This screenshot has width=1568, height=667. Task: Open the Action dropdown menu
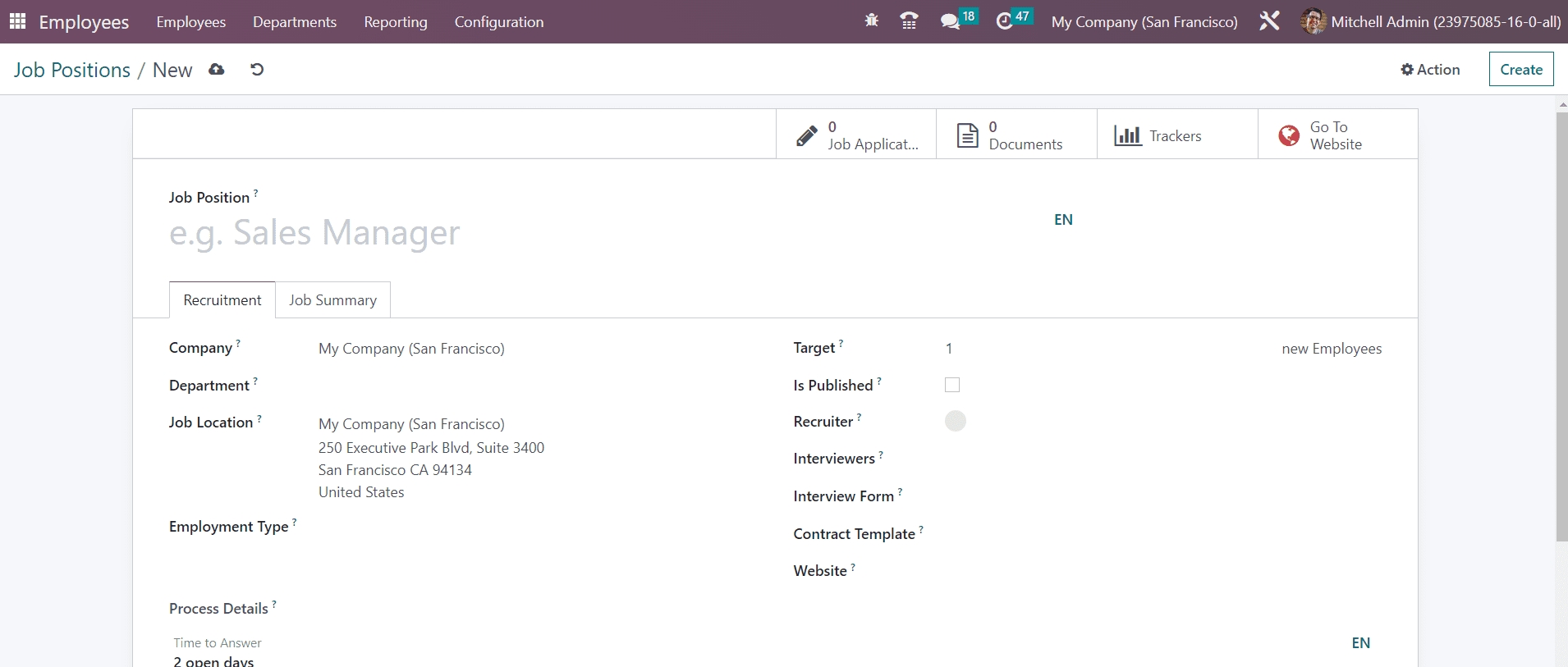[1430, 70]
